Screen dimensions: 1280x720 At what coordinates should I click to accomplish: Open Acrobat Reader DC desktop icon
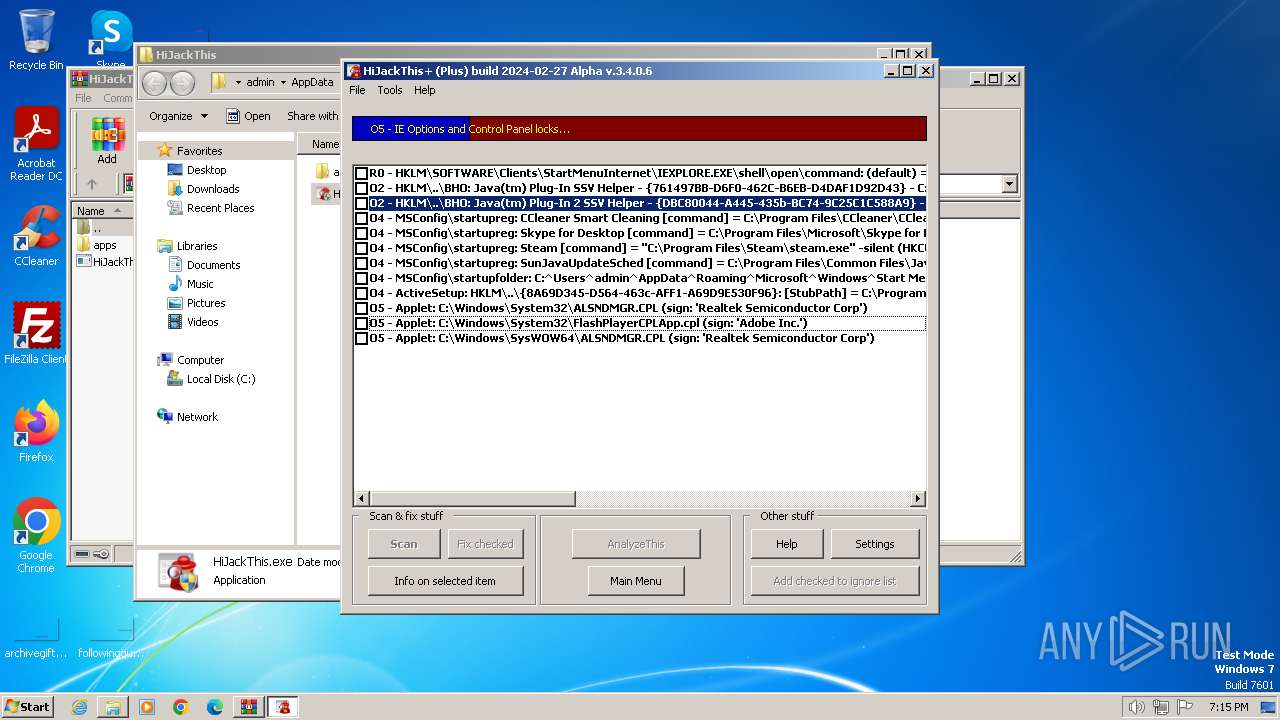coord(36,145)
